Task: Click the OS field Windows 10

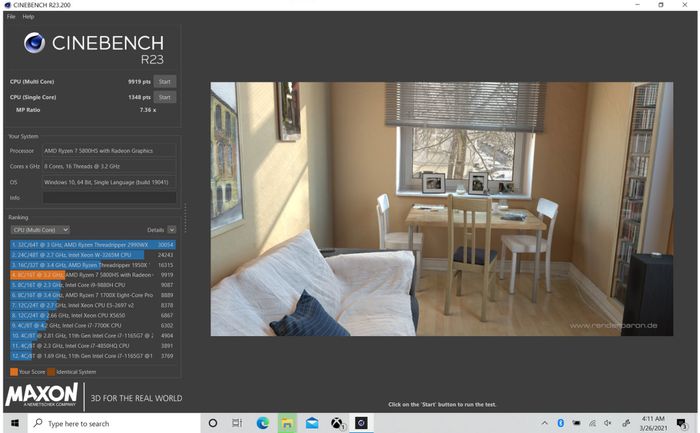Action: point(109,182)
